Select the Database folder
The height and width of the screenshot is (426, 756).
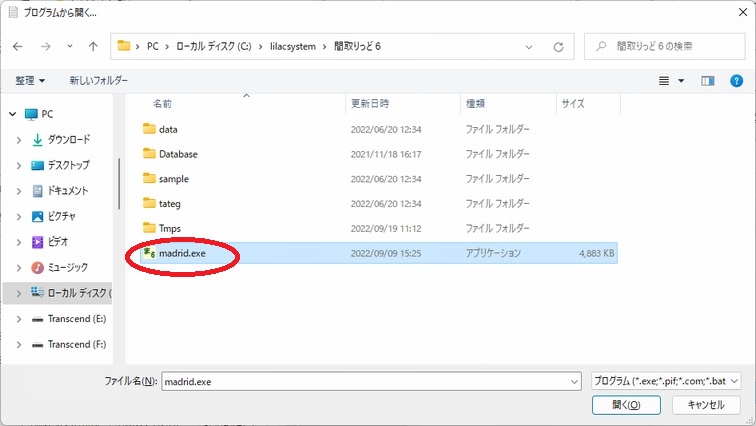click(178, 154)
